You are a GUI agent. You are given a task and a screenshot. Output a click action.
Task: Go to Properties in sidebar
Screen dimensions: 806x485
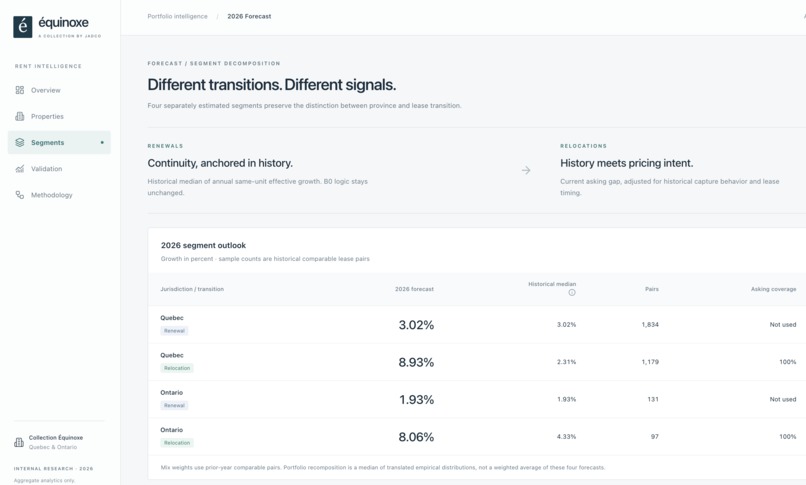point(59,116)
